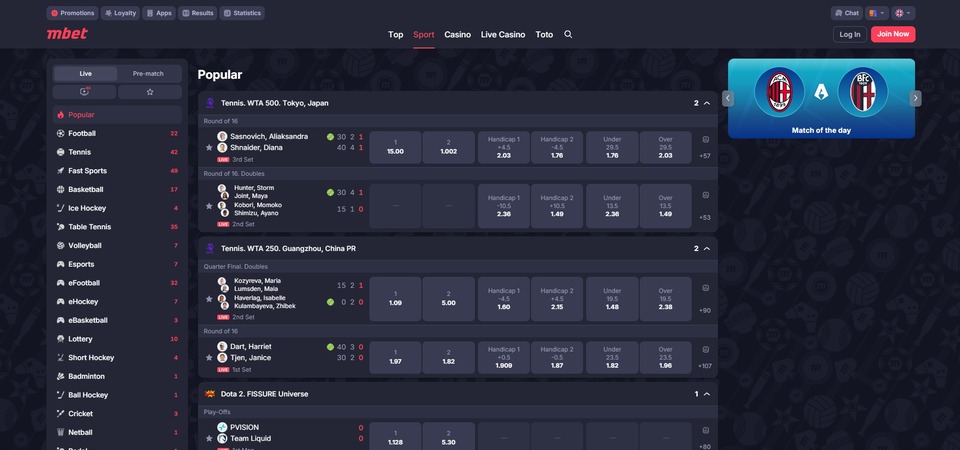Expand +57 more markets for Sasnovich match
Screen dimensions: 960x450
point(705,156)
